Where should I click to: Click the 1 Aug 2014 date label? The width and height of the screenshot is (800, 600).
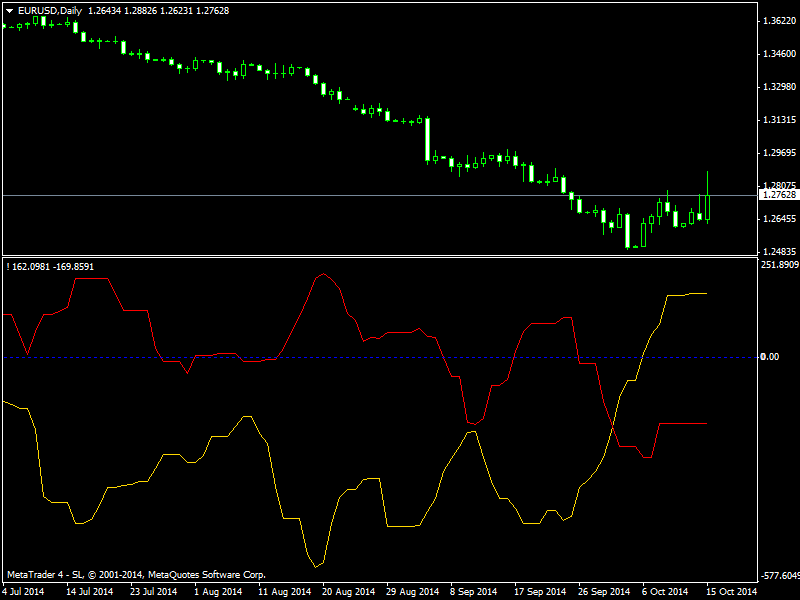coord(218,592)
